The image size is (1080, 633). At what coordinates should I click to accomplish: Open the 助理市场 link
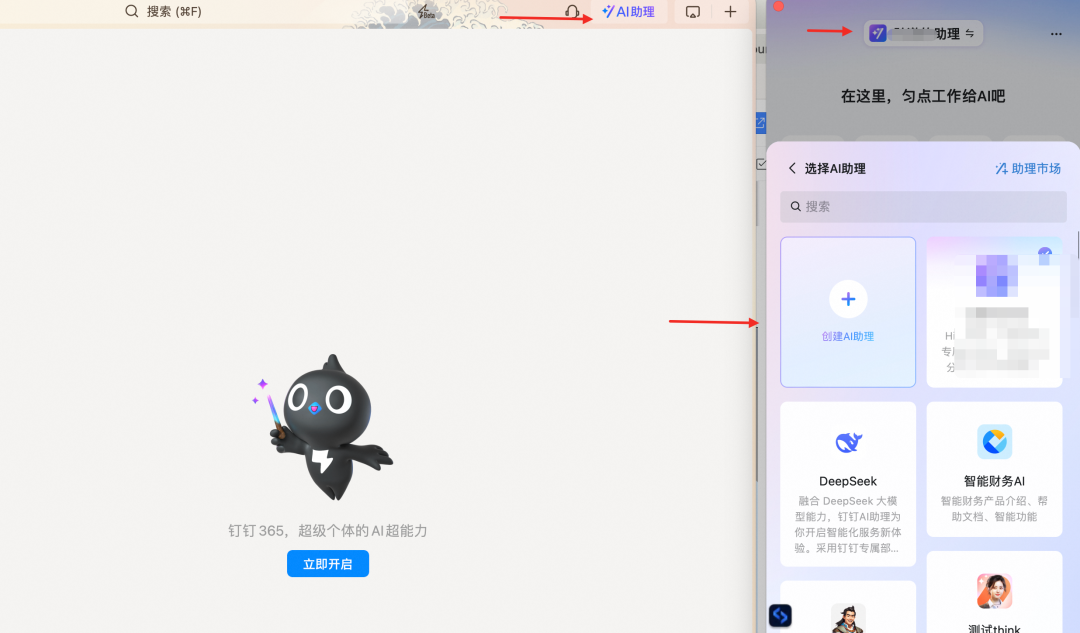tap(1028, 168)
